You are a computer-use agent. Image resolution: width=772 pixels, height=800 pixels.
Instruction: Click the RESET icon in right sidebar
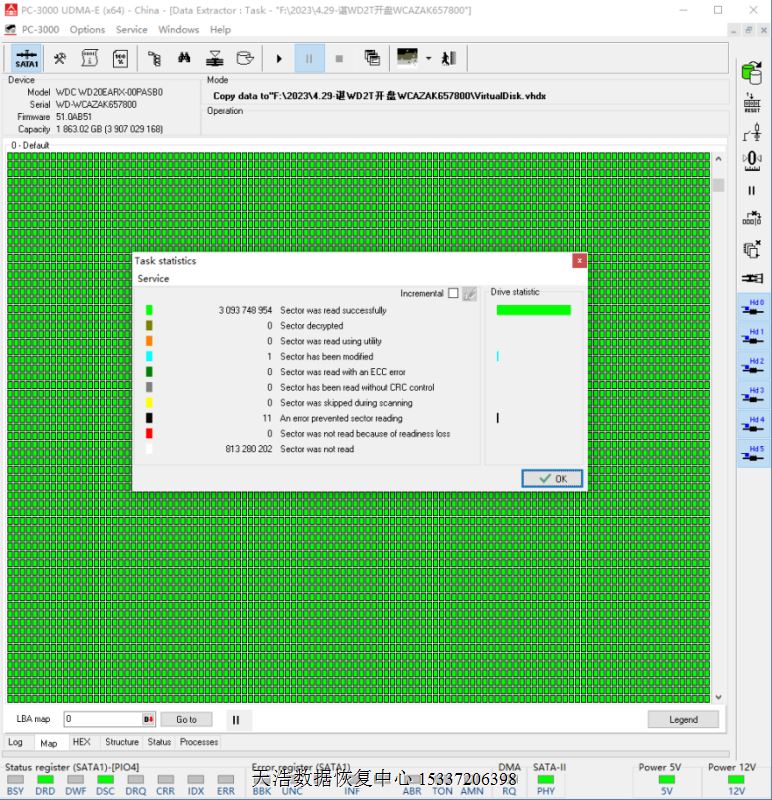(x=751, y=103)
